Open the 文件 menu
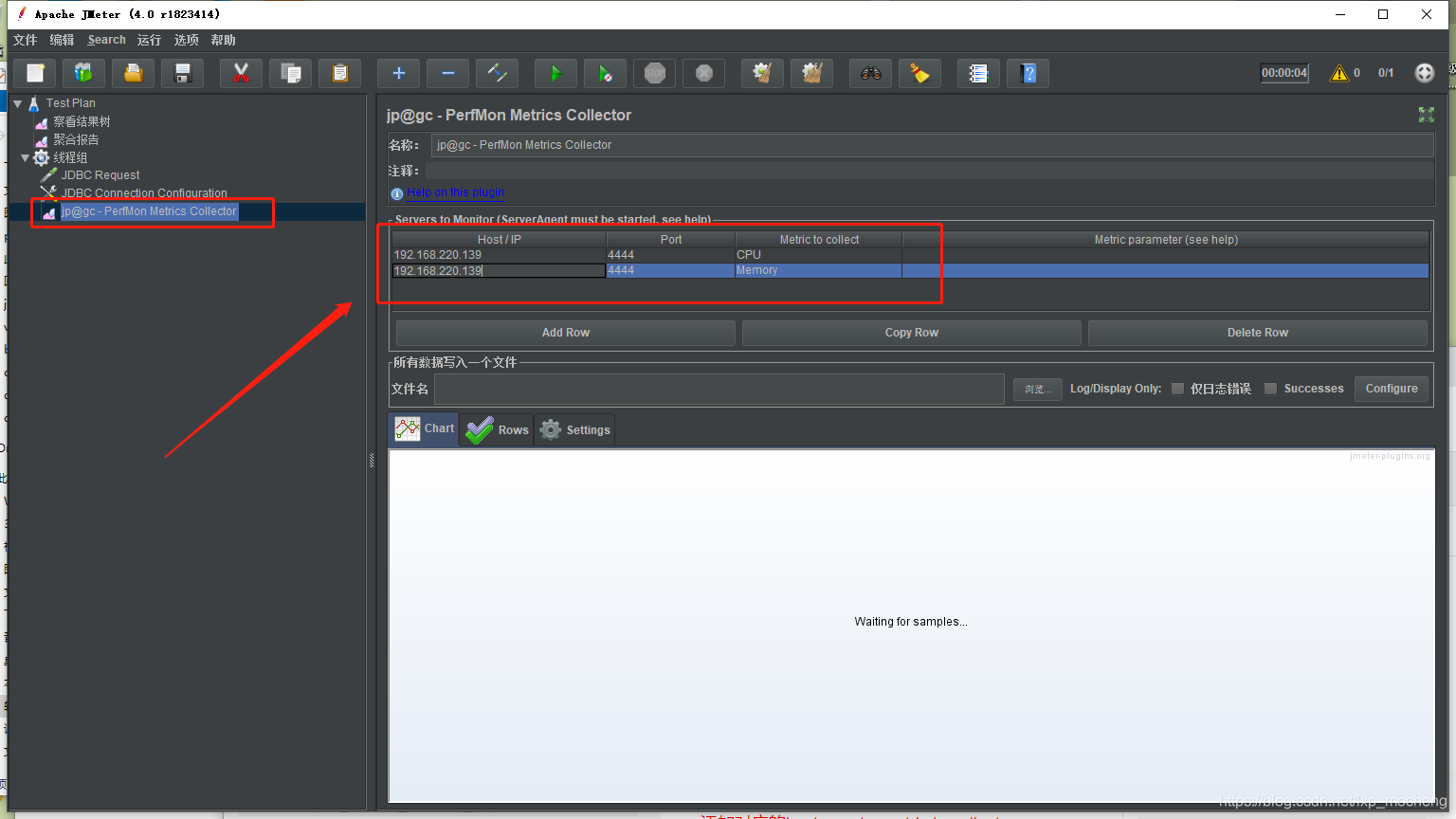The width and height of the screenshot is (1456, 819). (x=26, y=40)
